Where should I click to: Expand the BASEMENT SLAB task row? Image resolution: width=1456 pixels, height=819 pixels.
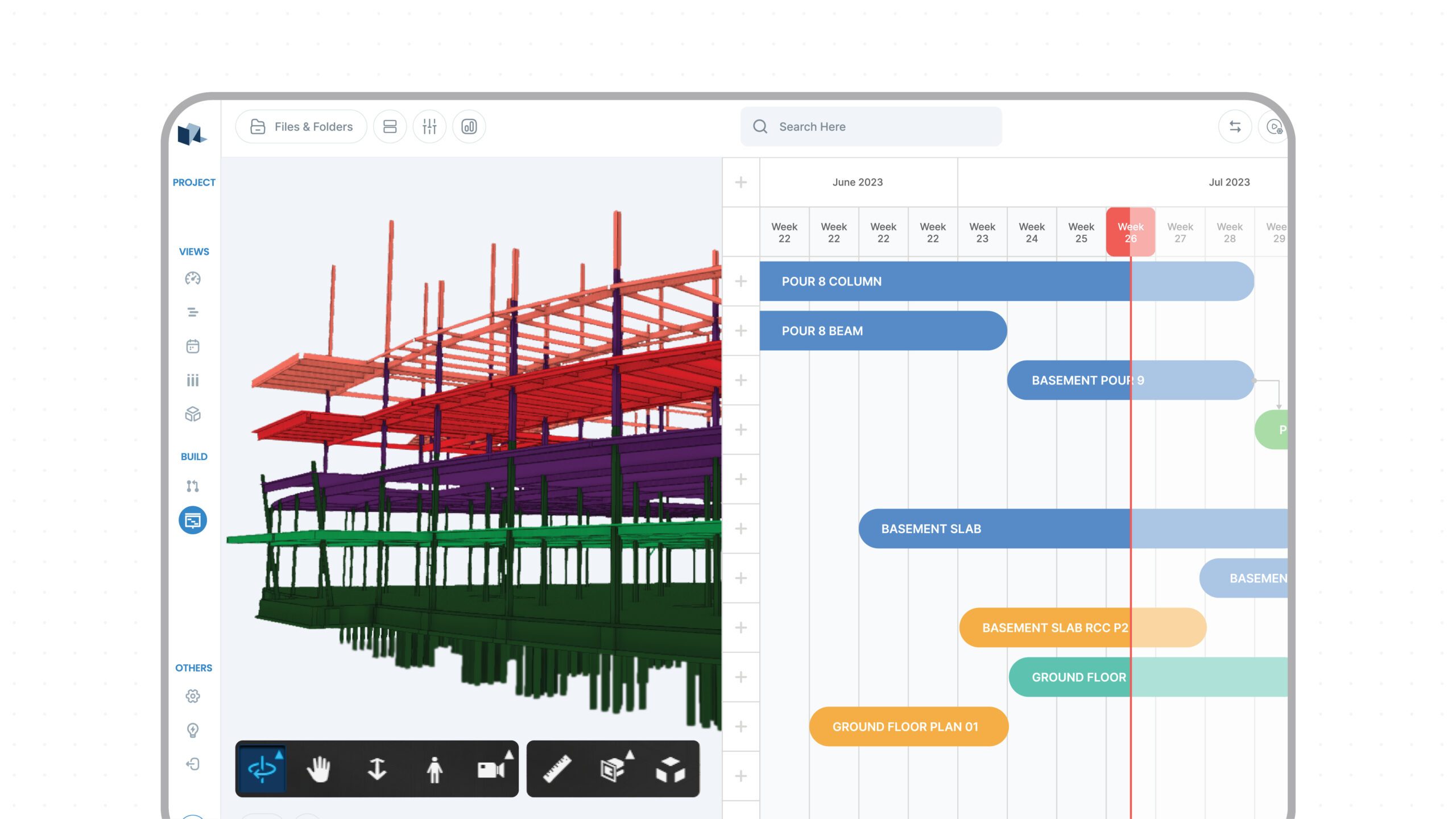[741, 528]
